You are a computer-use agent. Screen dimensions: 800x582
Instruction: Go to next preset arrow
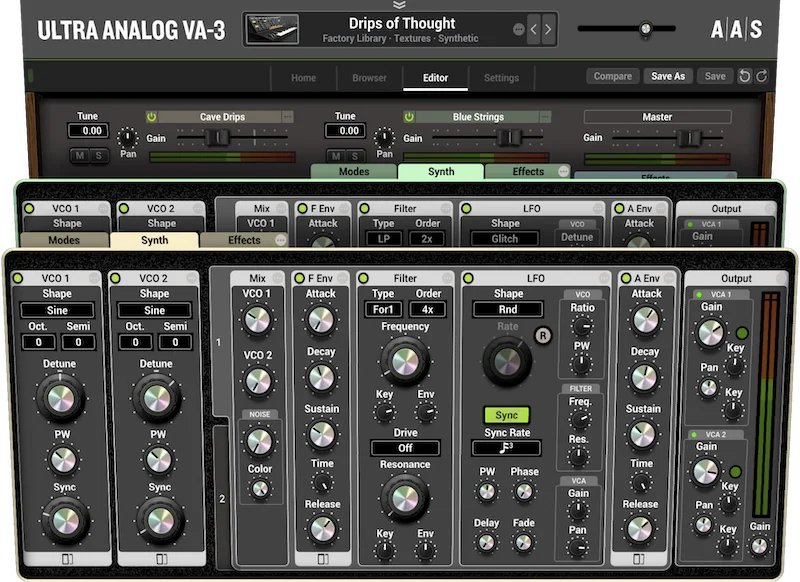pyautogui.click(x=548, y=30)
